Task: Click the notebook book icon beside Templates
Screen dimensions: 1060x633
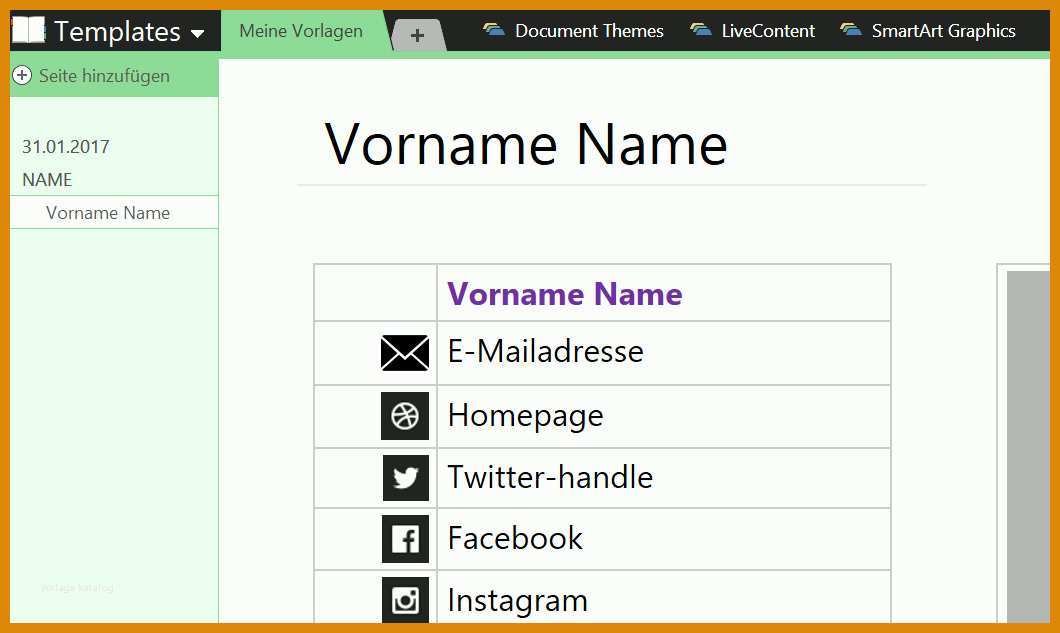Action: click(28, 30)
